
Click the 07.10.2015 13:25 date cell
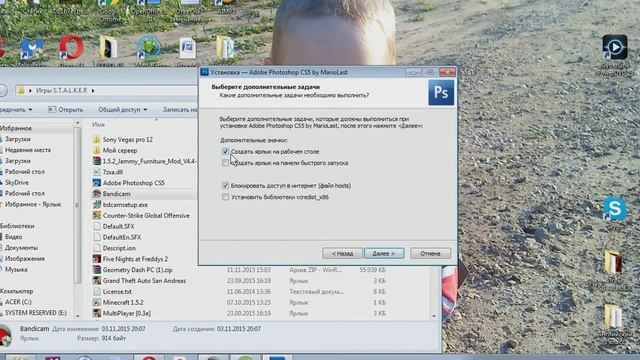point(249,302)
